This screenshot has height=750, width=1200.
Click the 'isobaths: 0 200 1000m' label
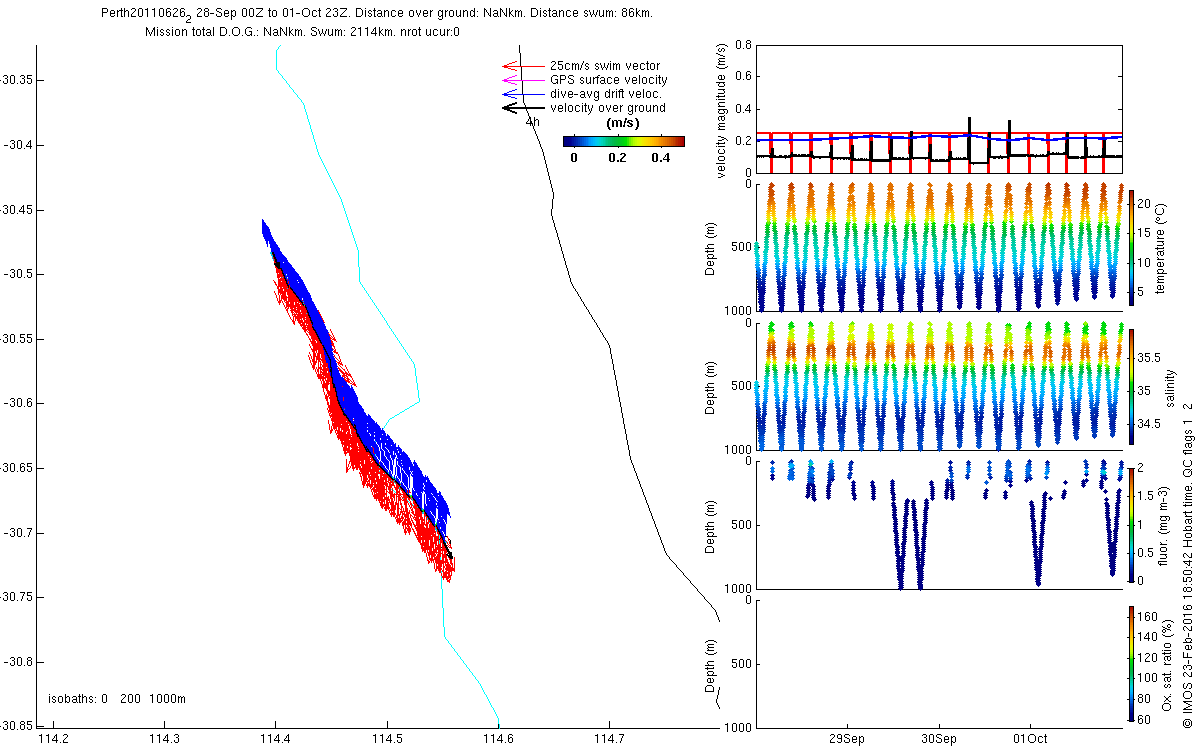[x=118, y=699]
